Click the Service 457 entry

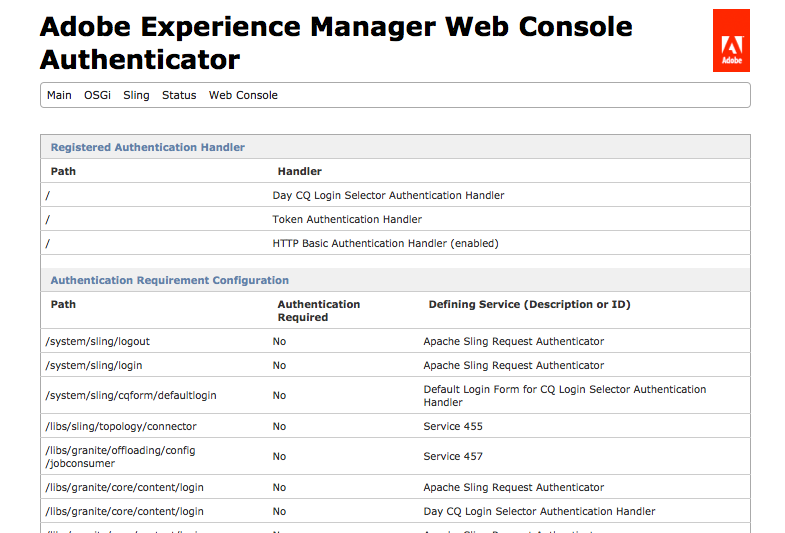coord(453,456)
